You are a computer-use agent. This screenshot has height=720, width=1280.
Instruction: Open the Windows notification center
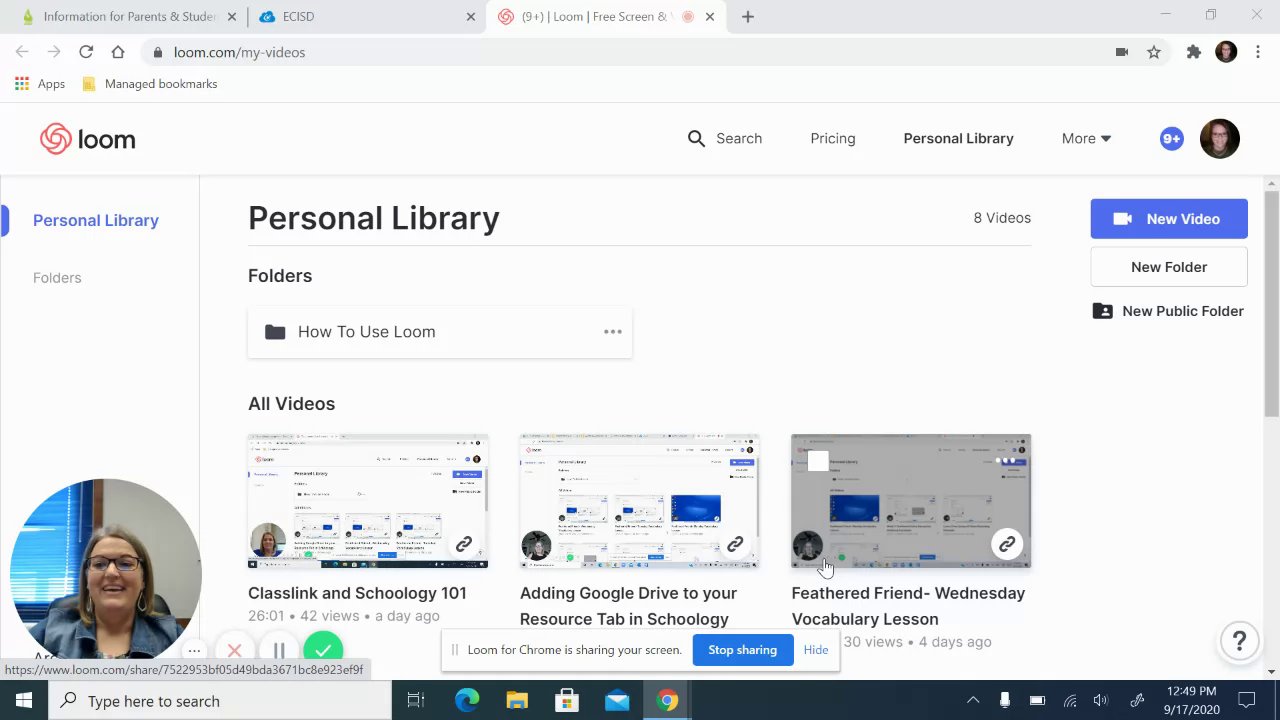[x=1247, y=700]
